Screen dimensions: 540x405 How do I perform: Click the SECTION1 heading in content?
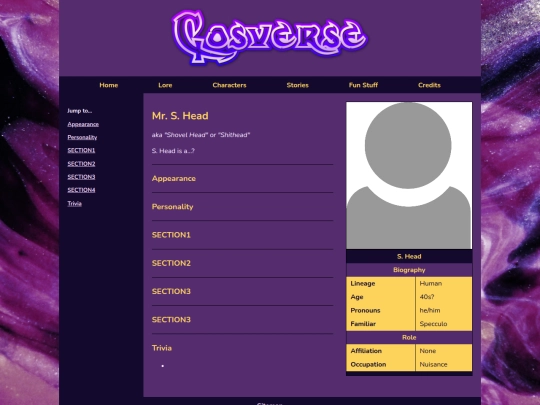[x=171, y=235]
